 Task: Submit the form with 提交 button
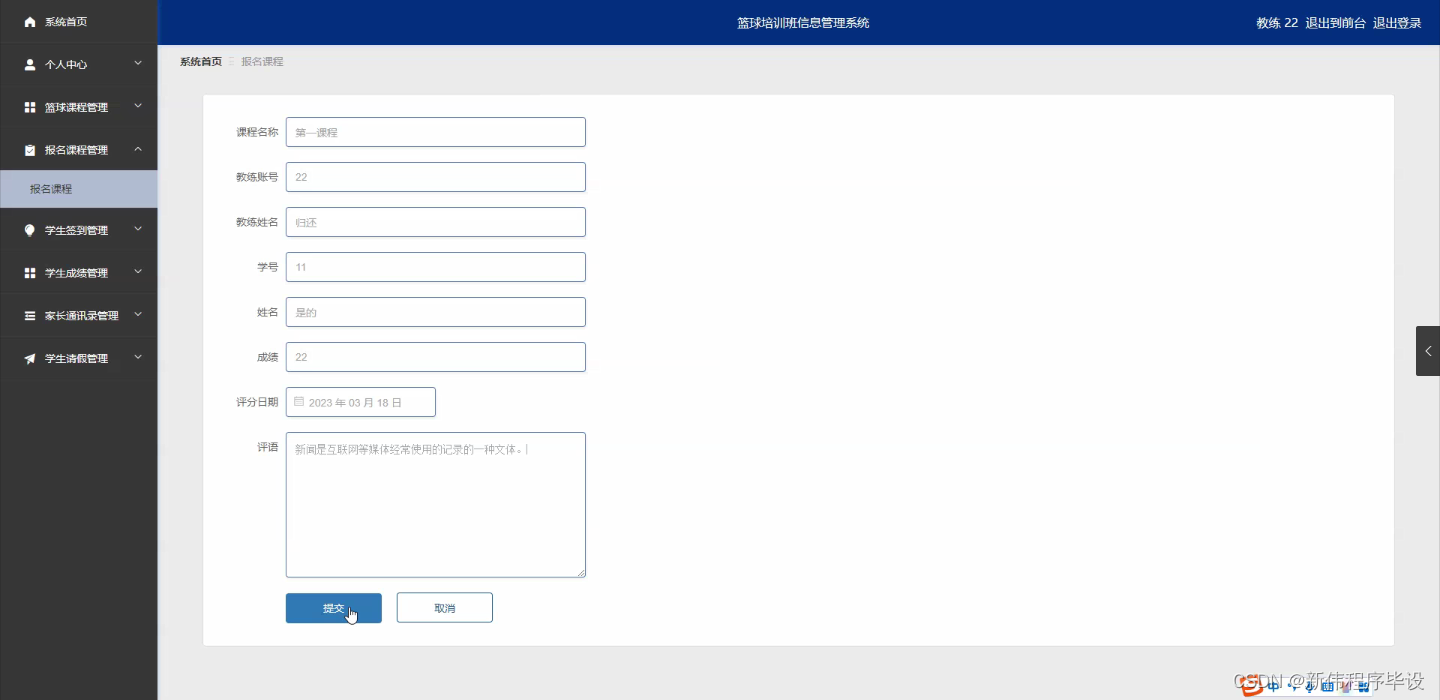[x=334, y=608]
